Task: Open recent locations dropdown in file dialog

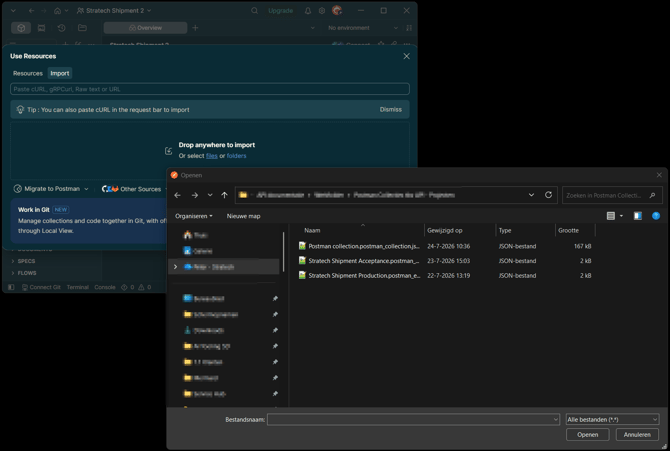Action: [210, 195]
